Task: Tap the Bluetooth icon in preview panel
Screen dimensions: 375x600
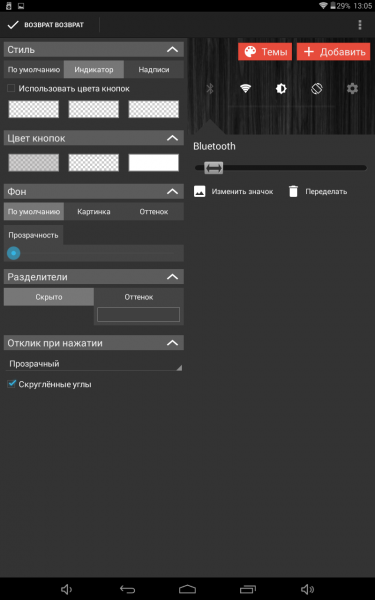Action: pyautogui.click(x=210, y=89)
